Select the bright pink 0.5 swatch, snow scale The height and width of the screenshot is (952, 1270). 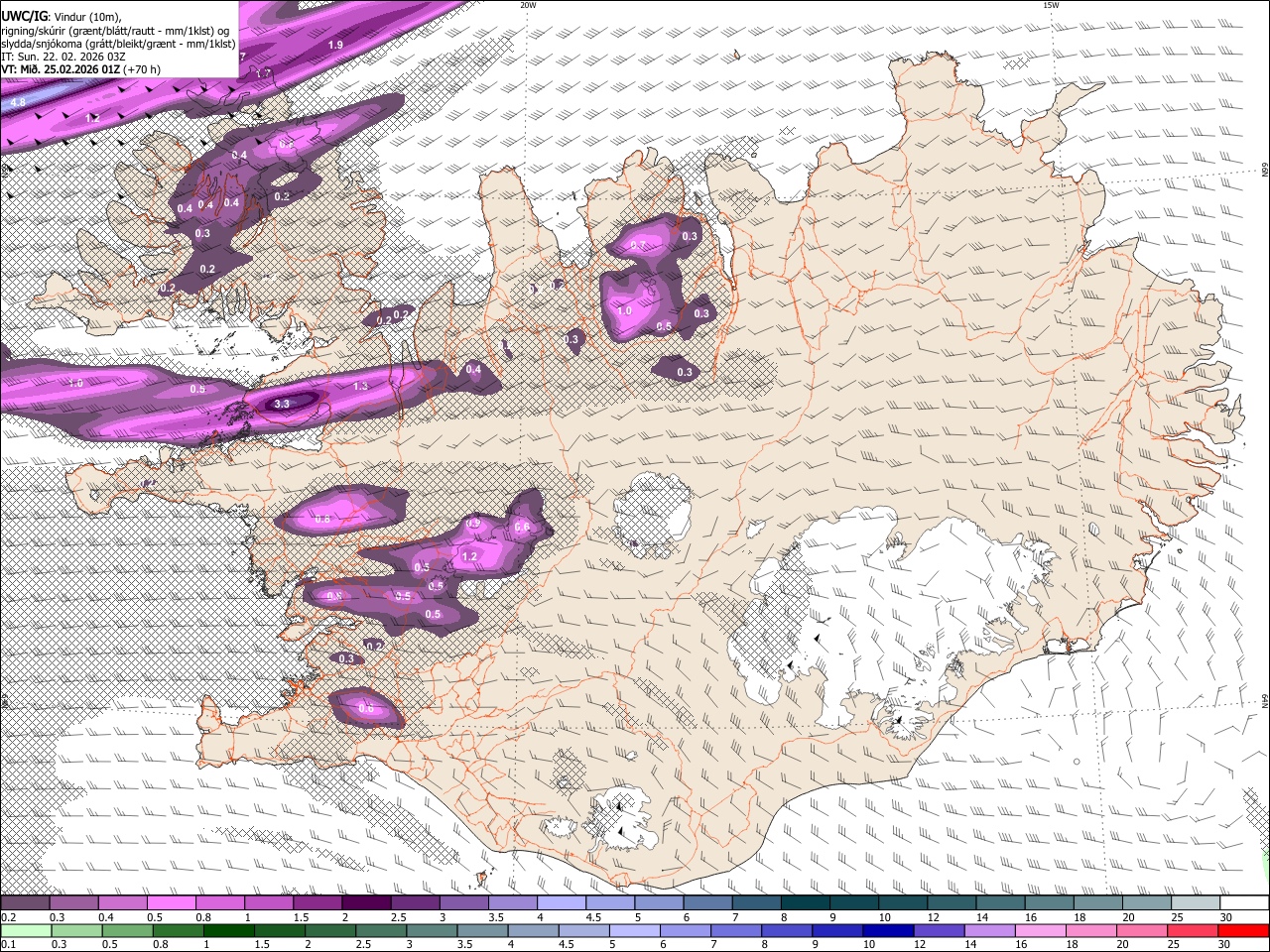[171, 902]
